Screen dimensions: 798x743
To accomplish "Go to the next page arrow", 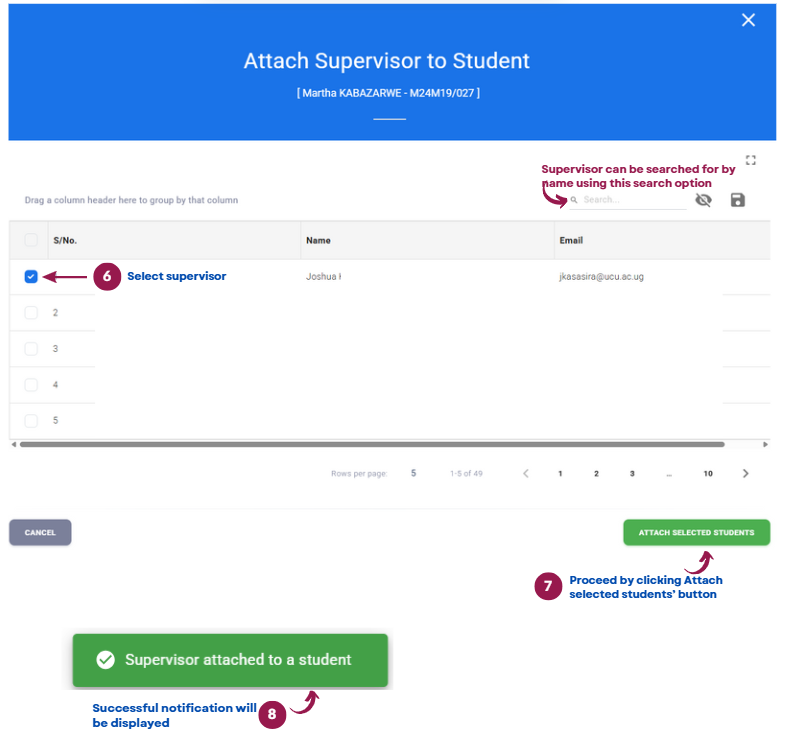I will tap(745, 473).
